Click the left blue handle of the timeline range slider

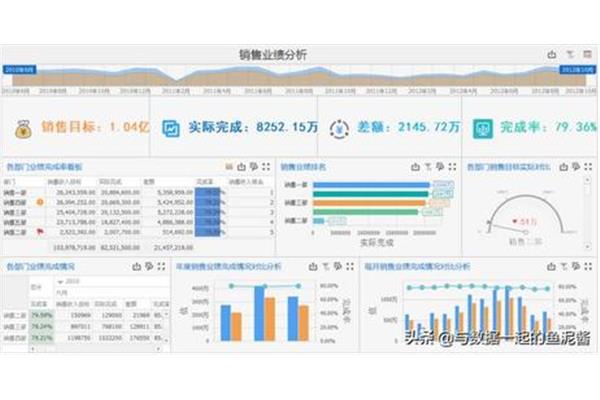(x=20, y=69)
